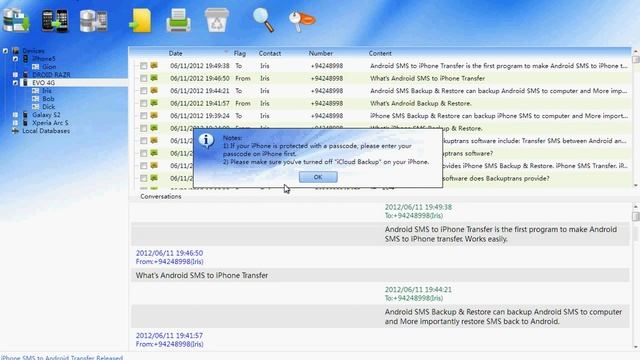Click the Conversations panel label

161,196
